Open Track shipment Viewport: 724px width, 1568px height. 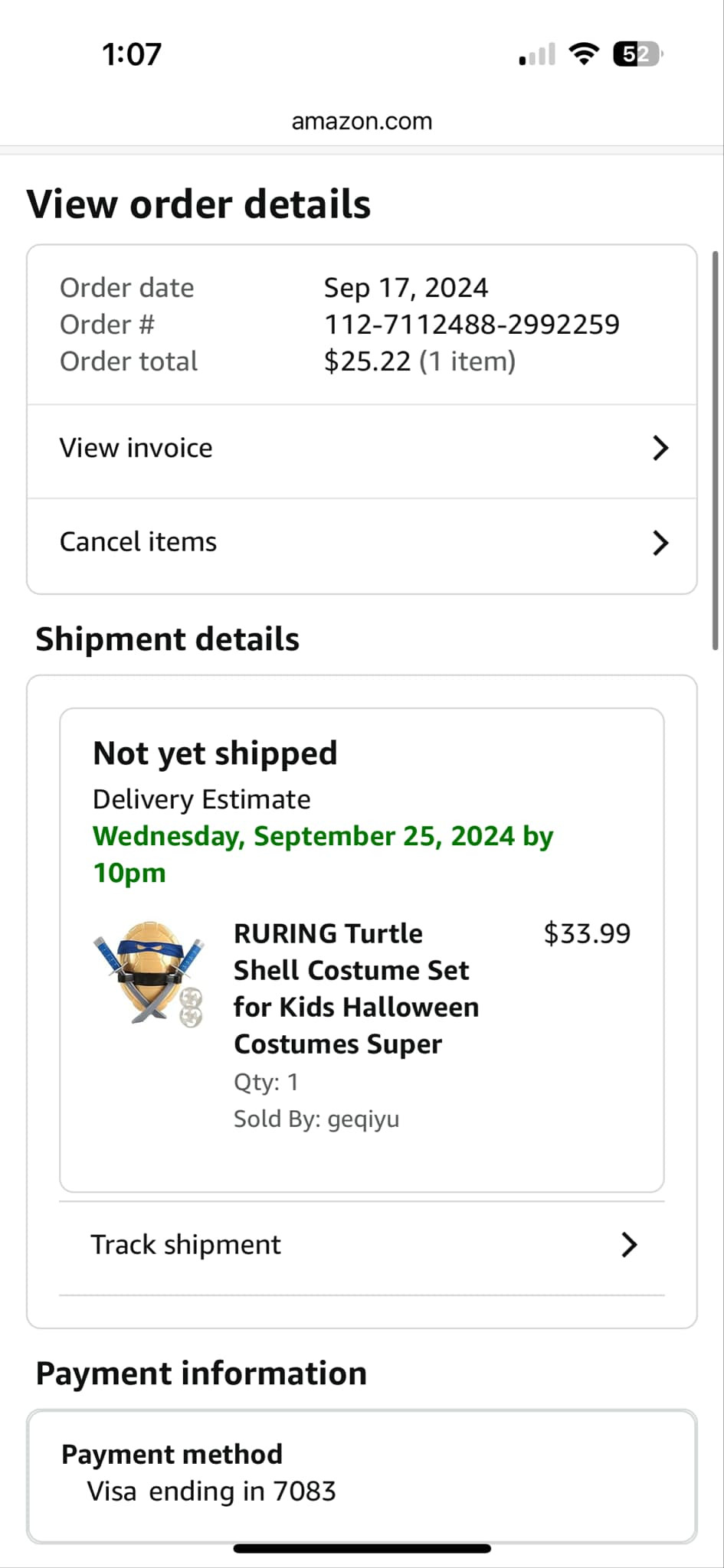[186, 1245]
